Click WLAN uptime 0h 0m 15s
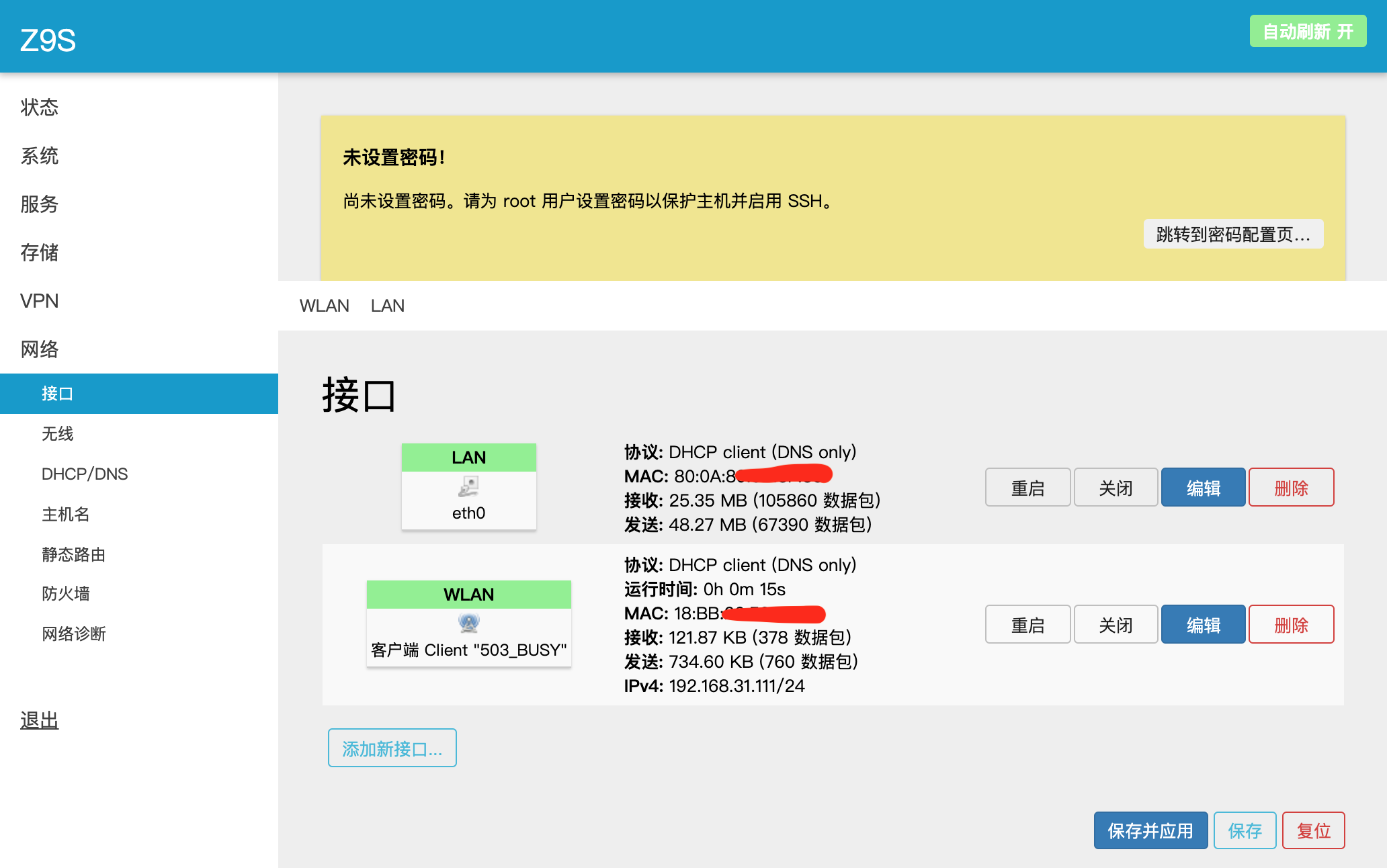 pyautogui.click(x=745, y=589)
